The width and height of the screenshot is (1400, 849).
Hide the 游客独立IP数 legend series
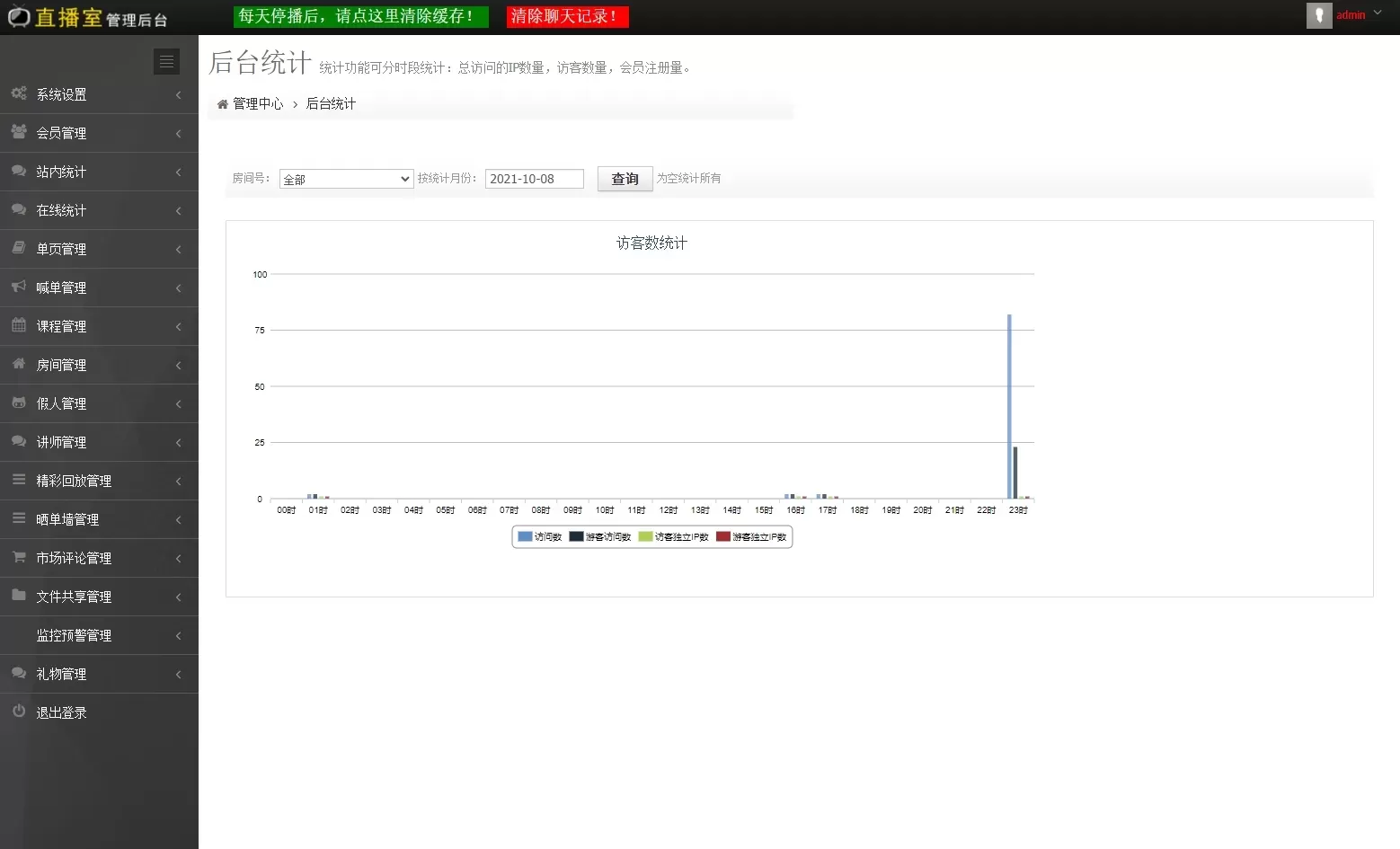[751, 537]
